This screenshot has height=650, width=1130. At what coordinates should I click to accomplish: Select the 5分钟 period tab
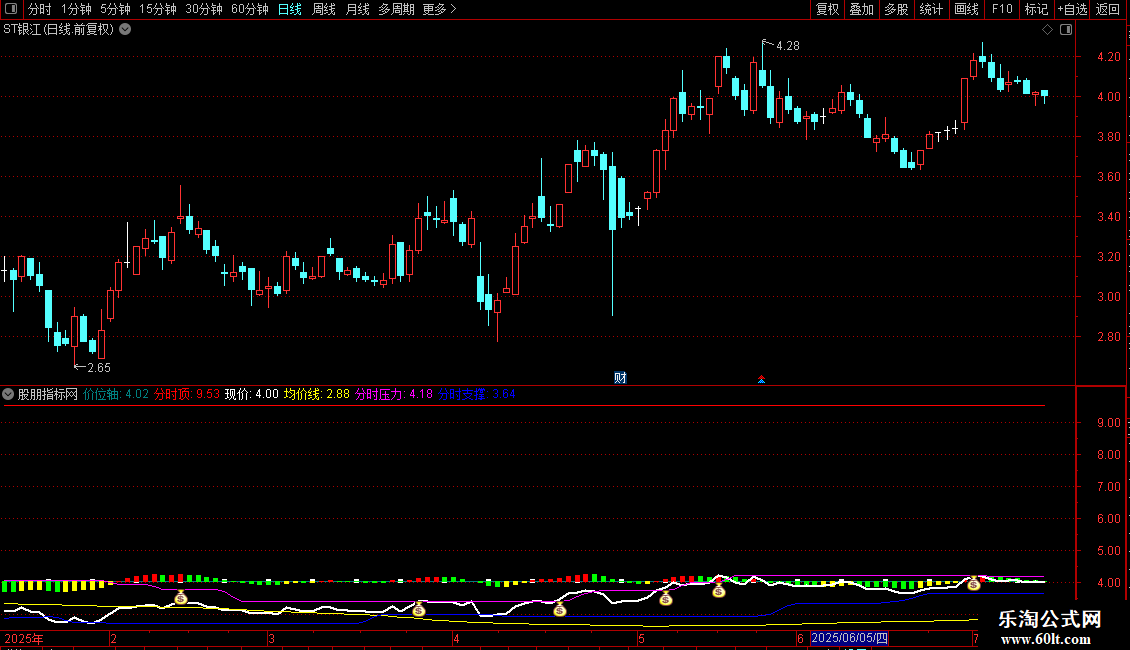point(115,9)
